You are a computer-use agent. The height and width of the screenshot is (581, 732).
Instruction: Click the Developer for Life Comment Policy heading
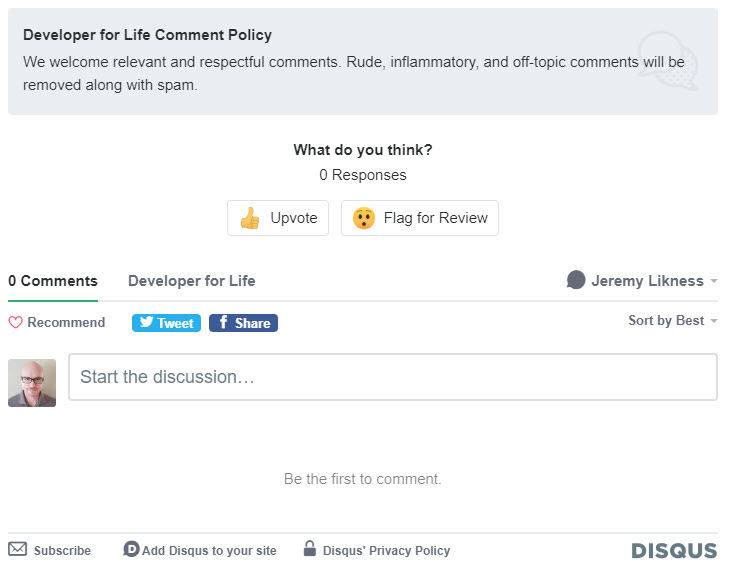pyautogui.click(x=148, y=35)
